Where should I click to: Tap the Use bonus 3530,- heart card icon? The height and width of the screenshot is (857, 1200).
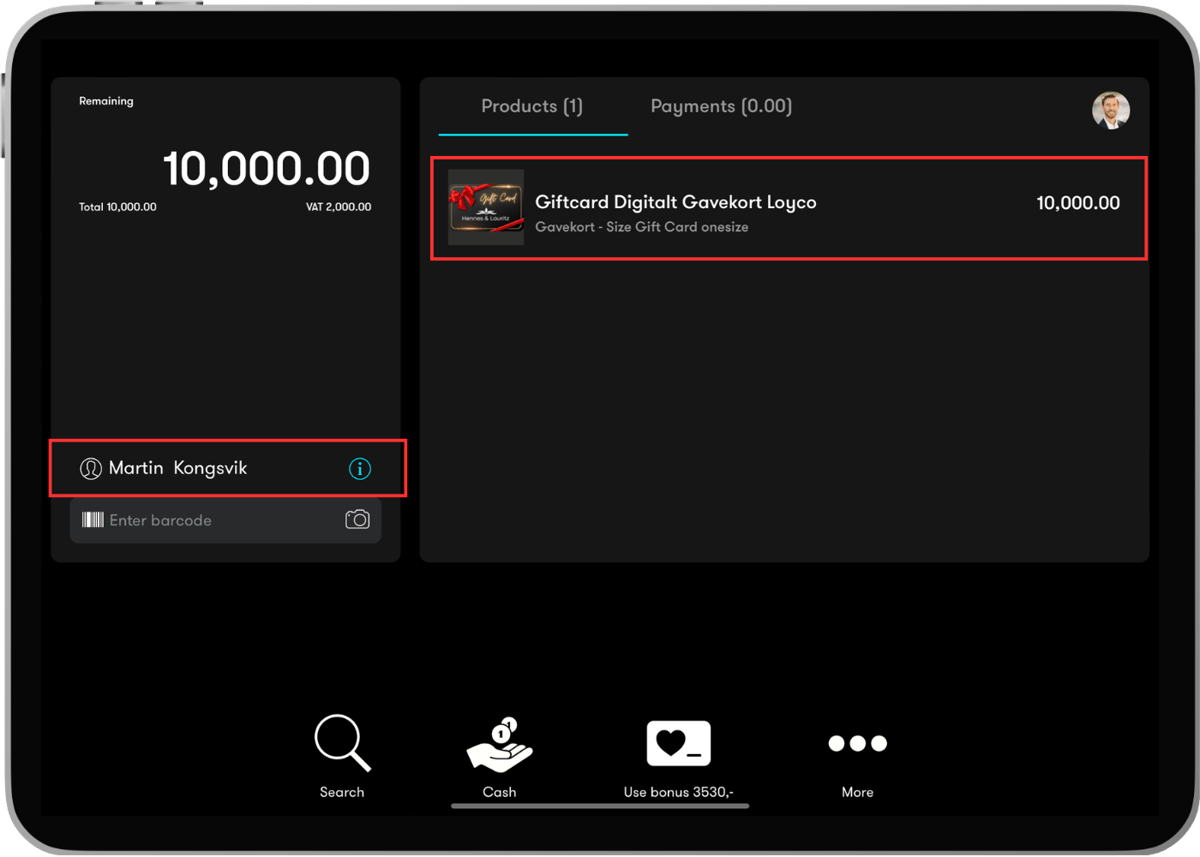point(678,743)
